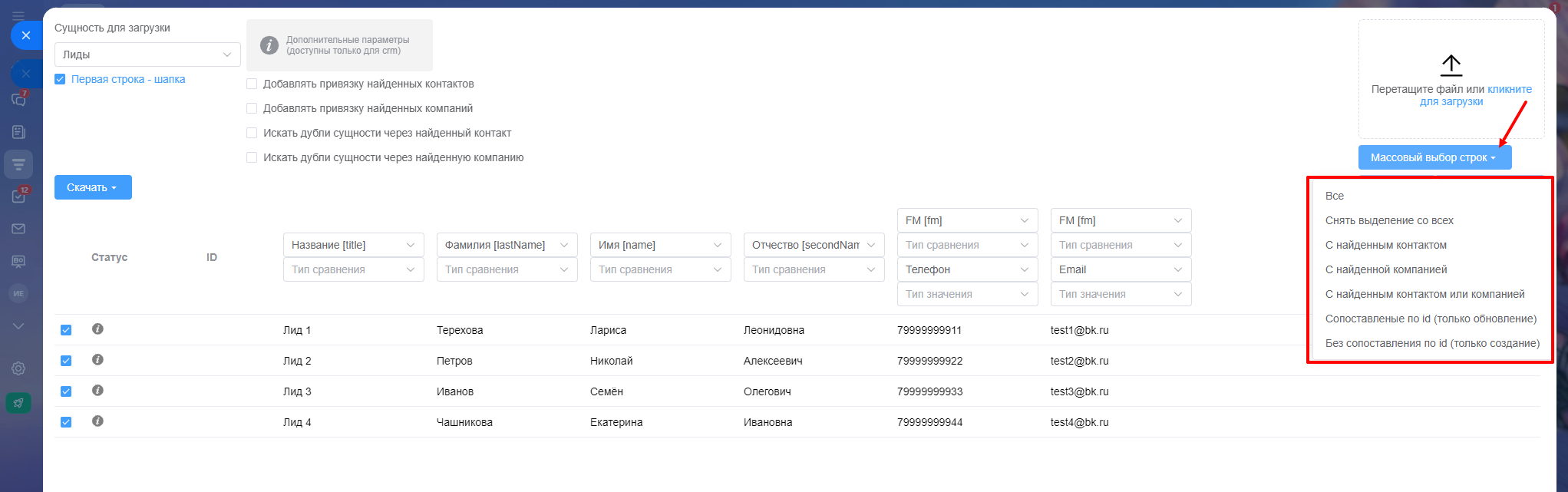
Task: Click the upload arrow icon in the drop zone
Action: [1451, 65]
